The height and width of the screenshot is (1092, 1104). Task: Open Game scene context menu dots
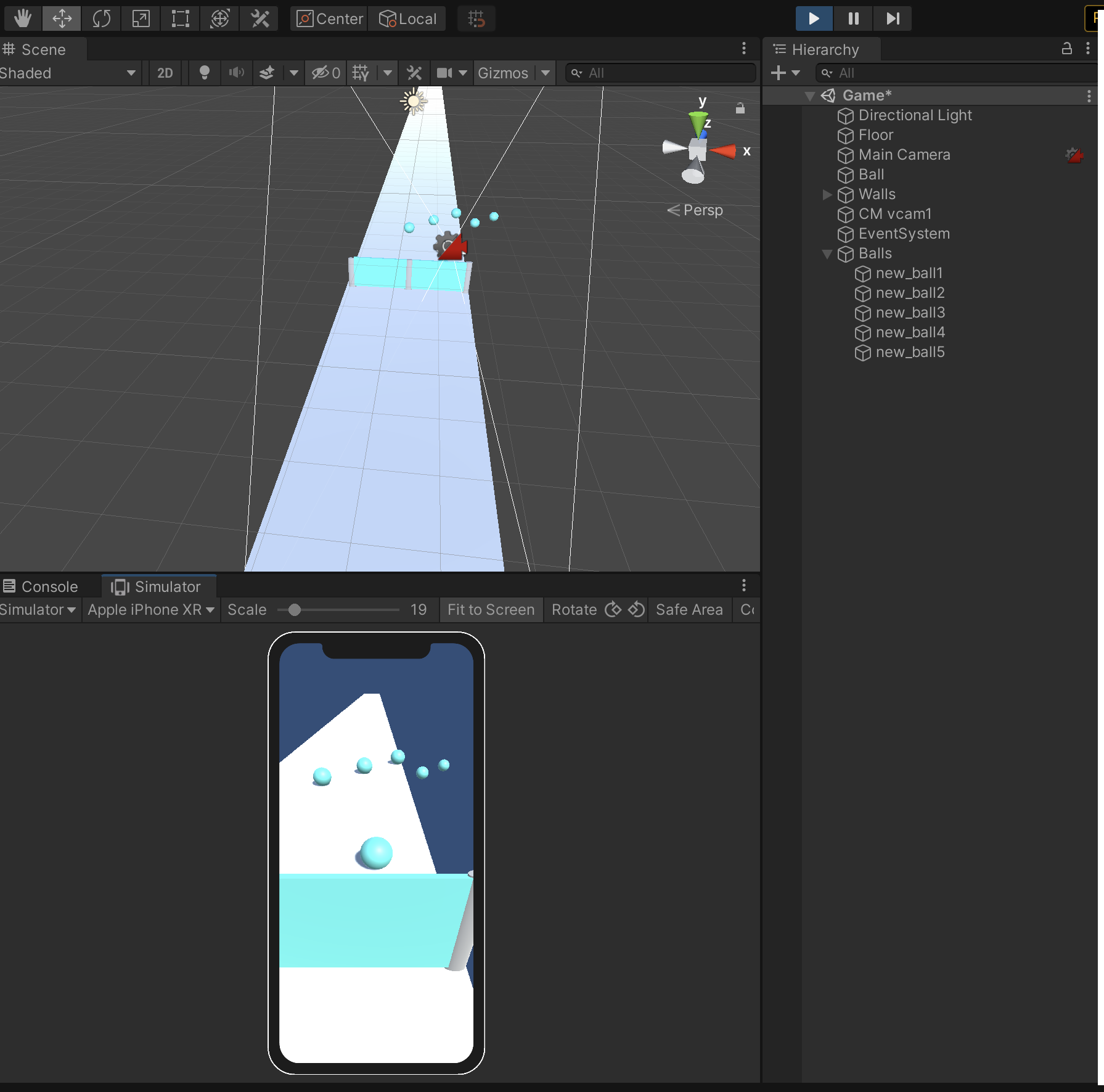click(x=1089, y=96)
